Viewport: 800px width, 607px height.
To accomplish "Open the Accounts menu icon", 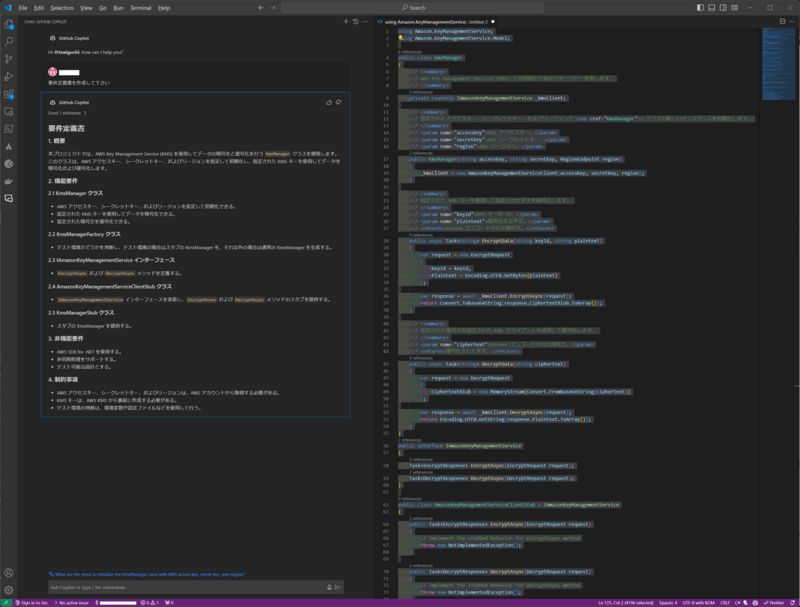I will point(9,573).
